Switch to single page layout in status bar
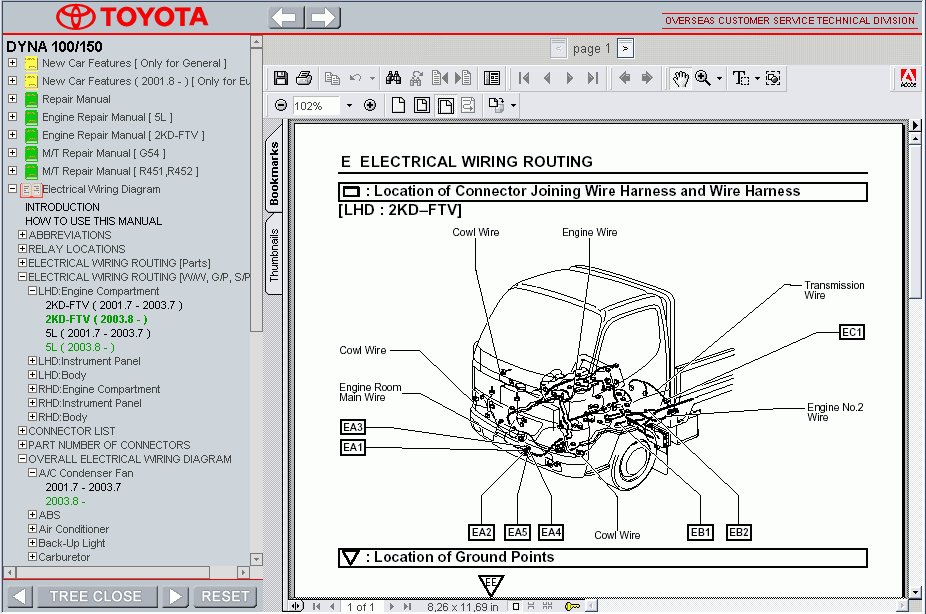 click(516, 606)
